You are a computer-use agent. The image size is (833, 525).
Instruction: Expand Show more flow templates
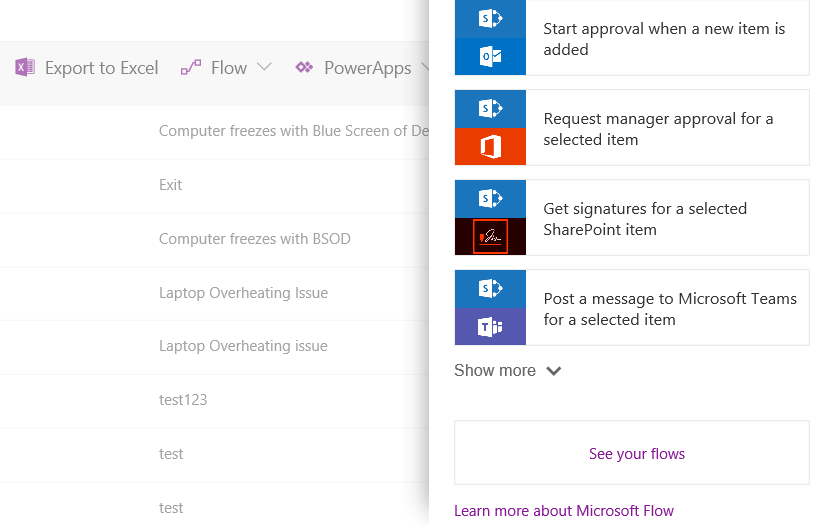pos(508,371)
